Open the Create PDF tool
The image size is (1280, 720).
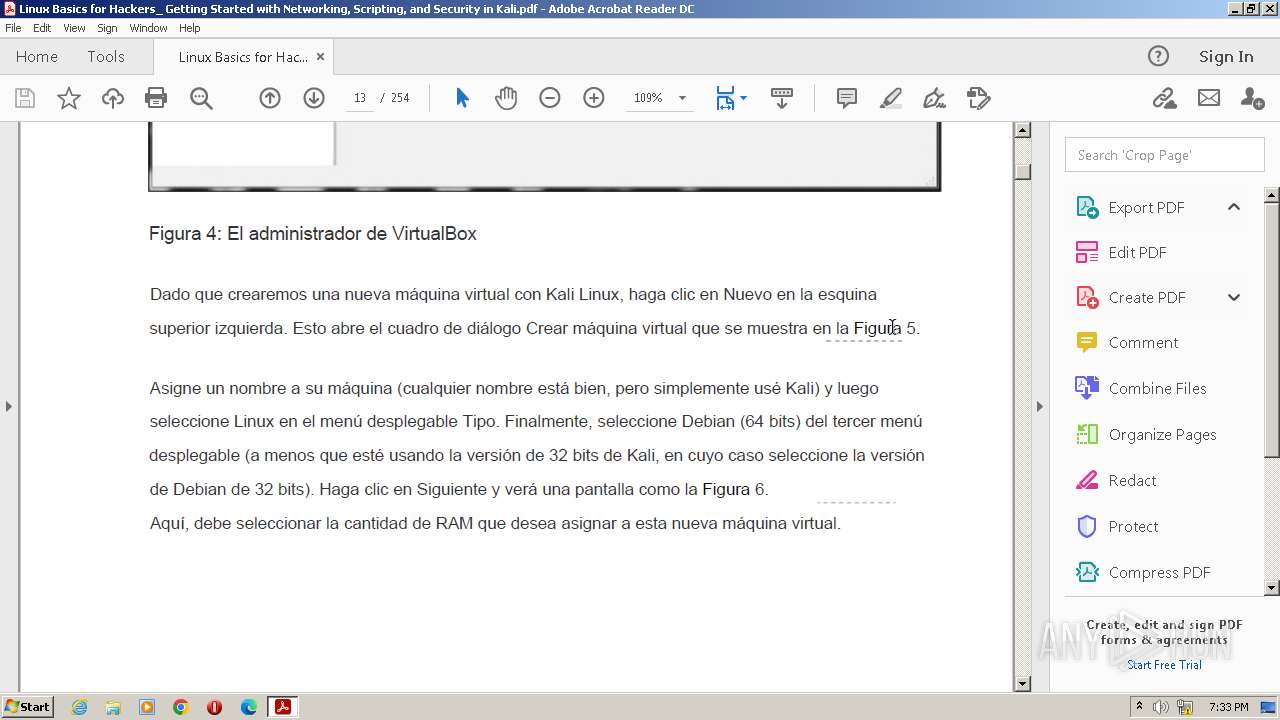[x=1147, y=297]
